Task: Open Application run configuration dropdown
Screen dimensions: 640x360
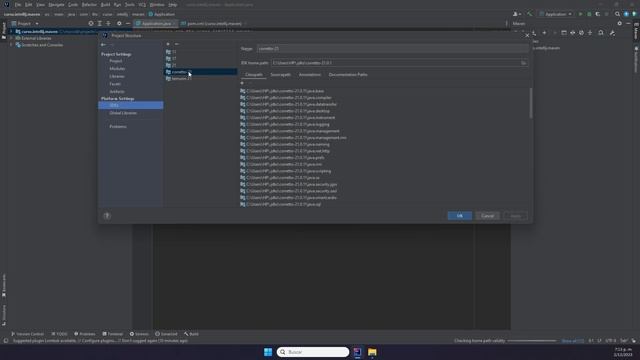Action: [556, 14]
